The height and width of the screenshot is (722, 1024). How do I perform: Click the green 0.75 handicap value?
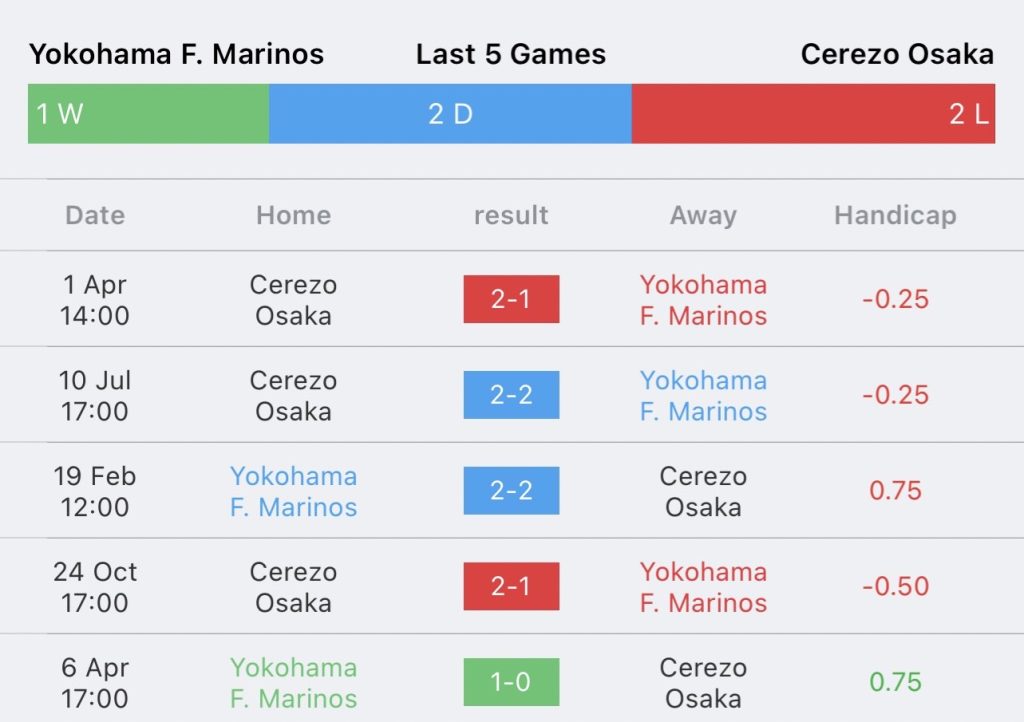(895, 682)
